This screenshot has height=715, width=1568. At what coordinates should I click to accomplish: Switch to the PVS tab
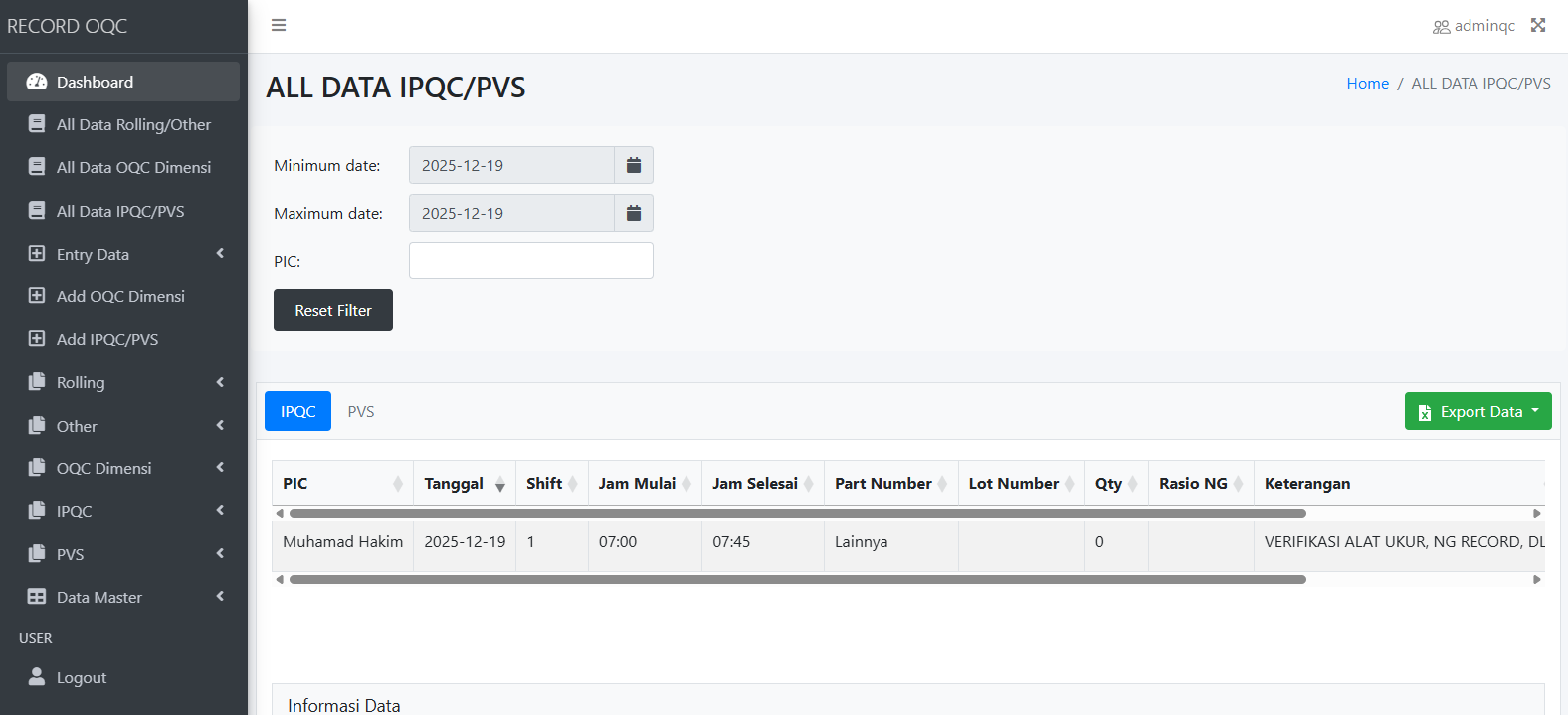(360, 411)
